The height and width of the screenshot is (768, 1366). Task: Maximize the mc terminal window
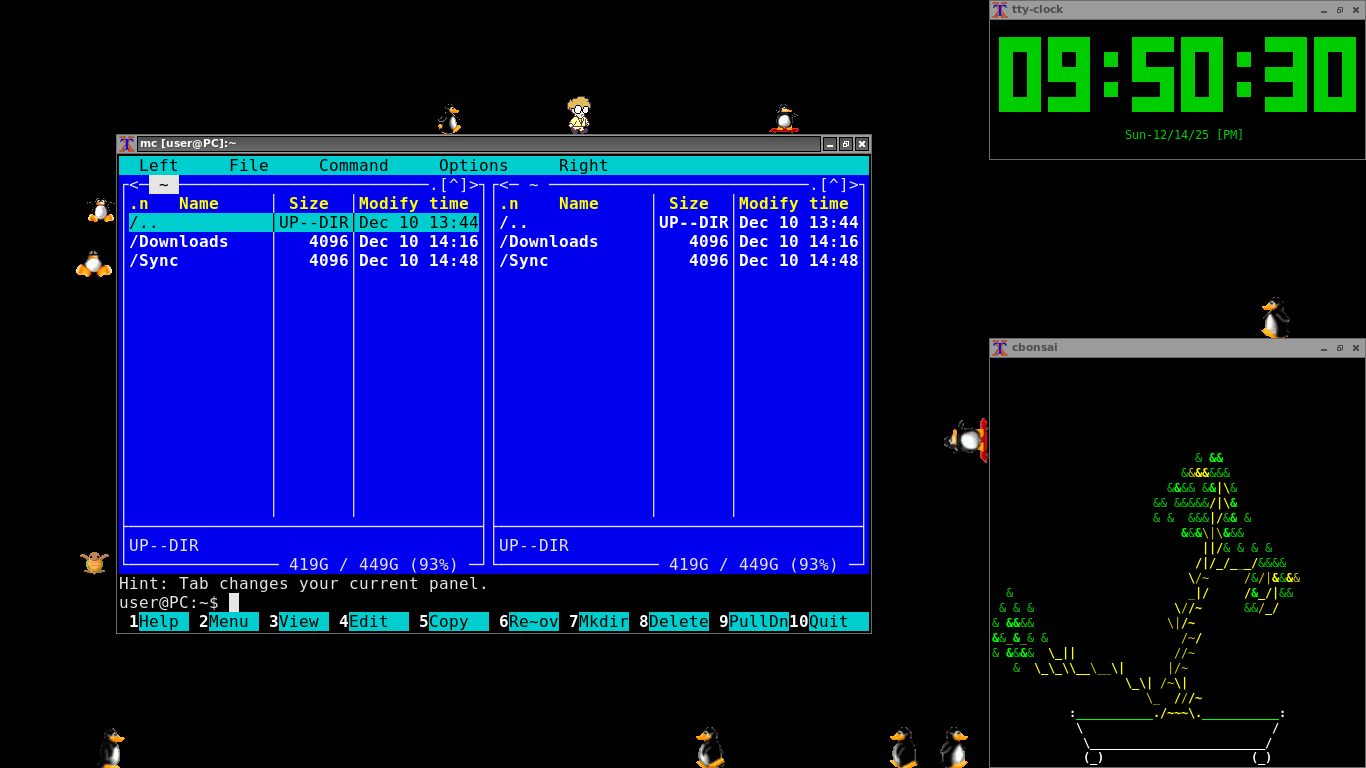[846, 144]
